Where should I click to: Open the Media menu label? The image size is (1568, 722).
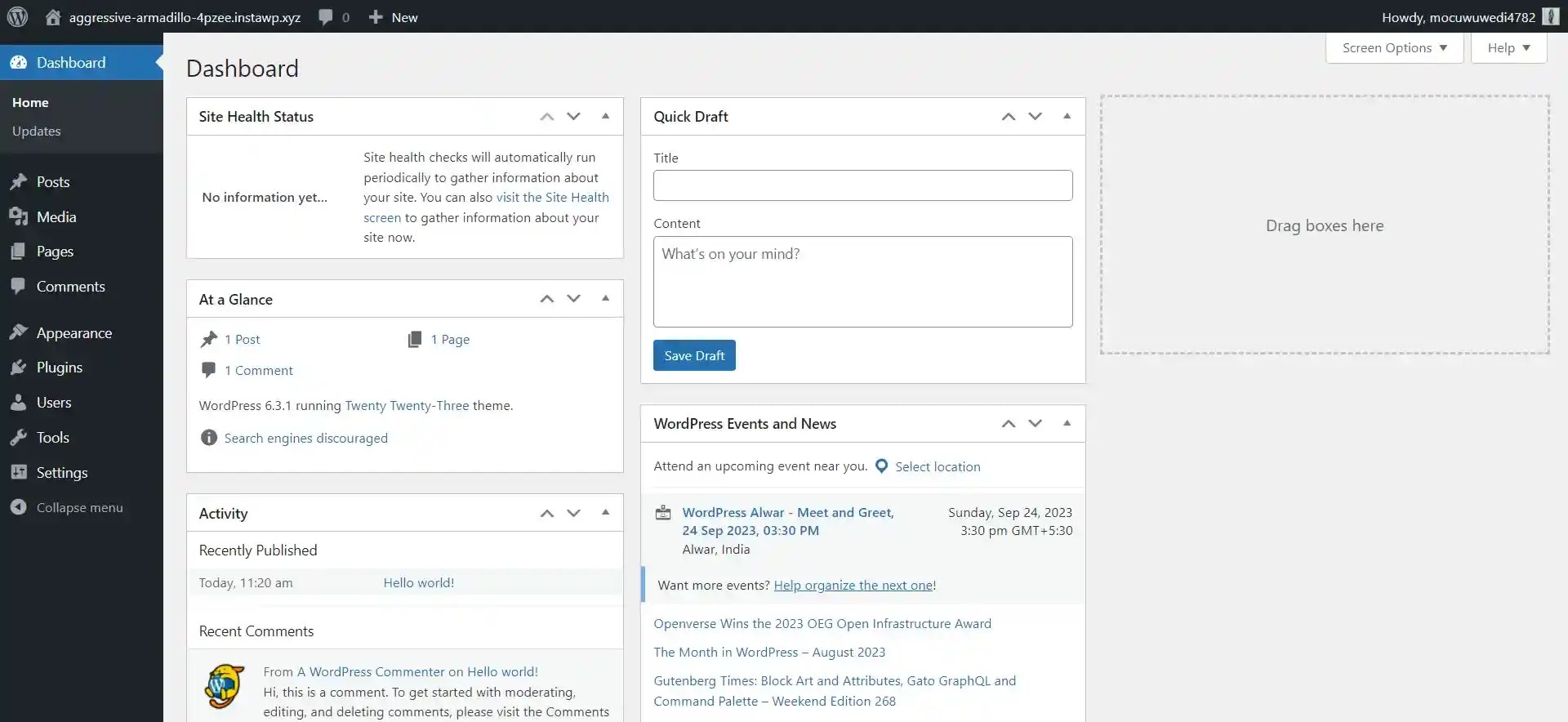[x=56, y=216]
